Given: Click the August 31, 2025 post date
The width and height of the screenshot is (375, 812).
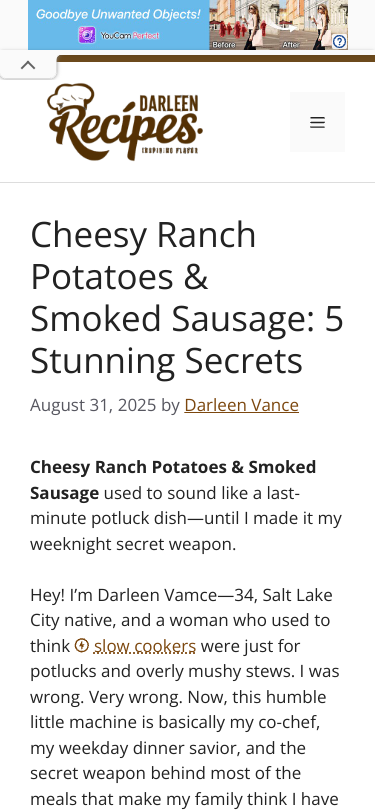Looking at the screenshot, I should click(x=93, y=405).
